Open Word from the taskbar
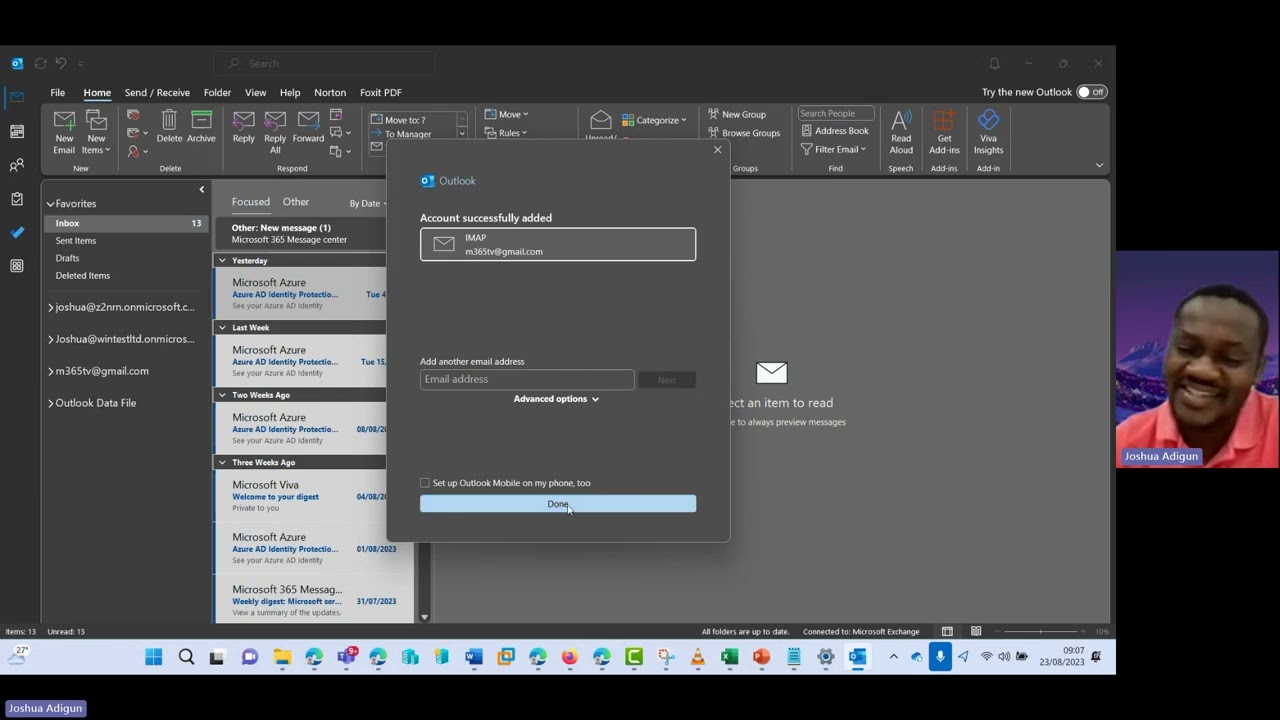The image size is (1280, 720). tap(473, 657)
